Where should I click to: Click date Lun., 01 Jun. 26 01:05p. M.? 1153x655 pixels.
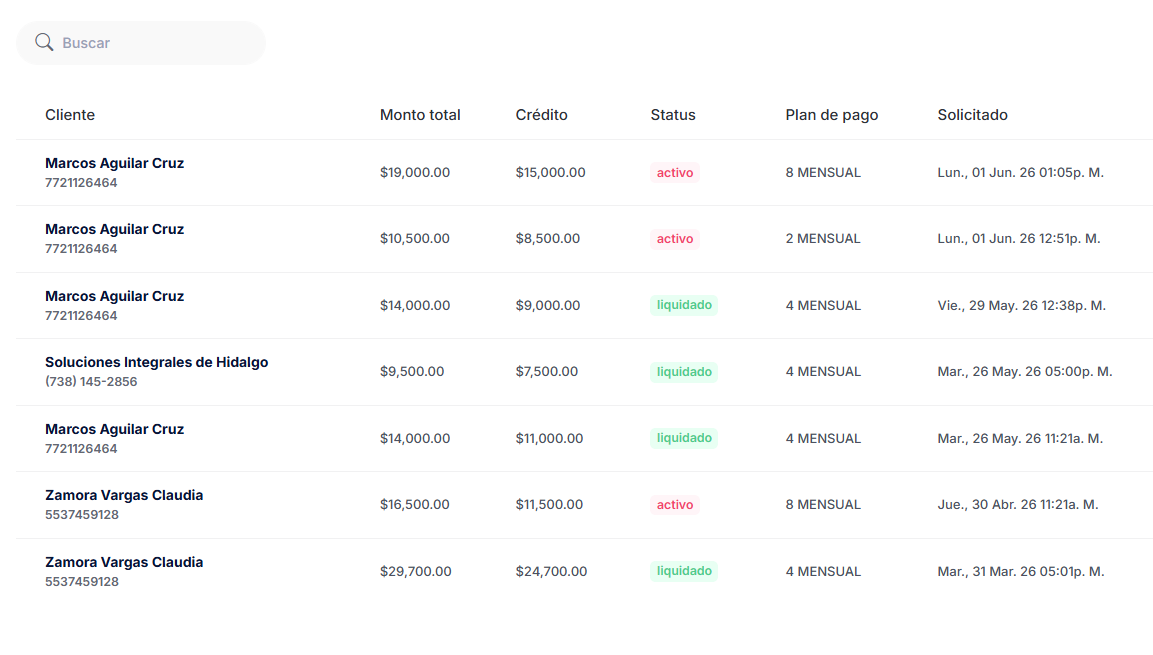pos(1021,173)
